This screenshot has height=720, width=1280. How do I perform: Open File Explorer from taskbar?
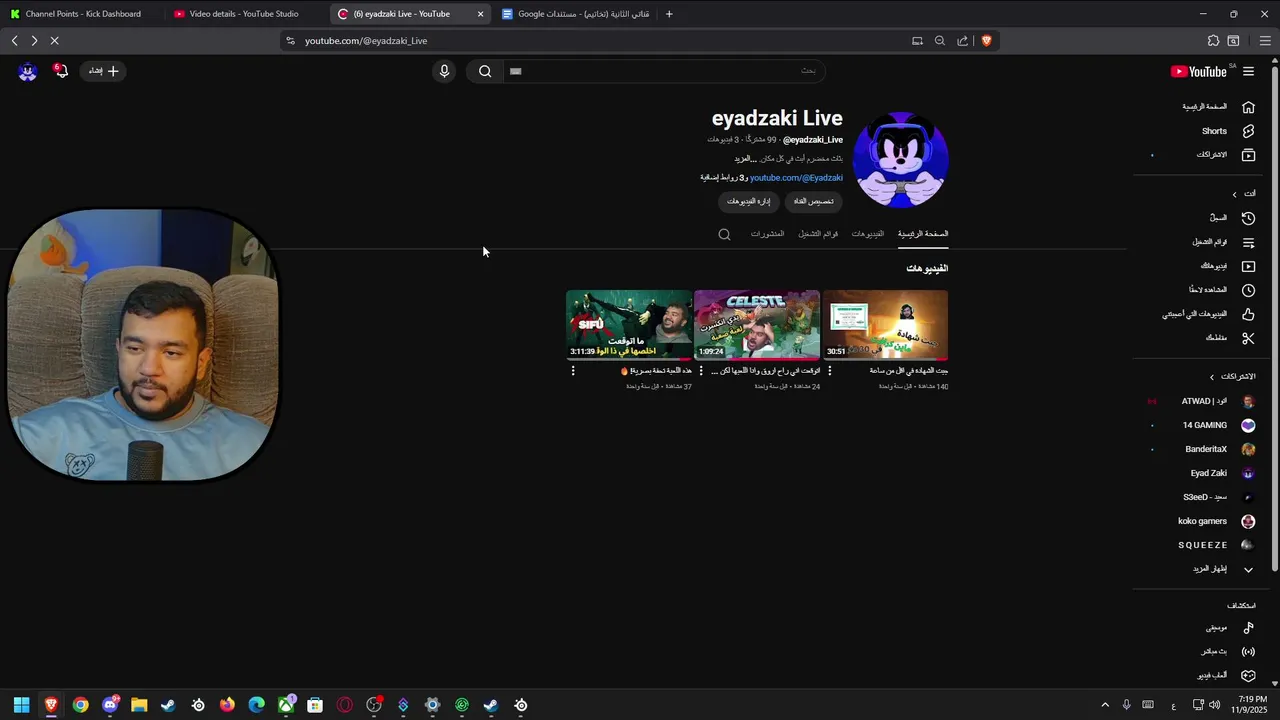click(139, 705)
